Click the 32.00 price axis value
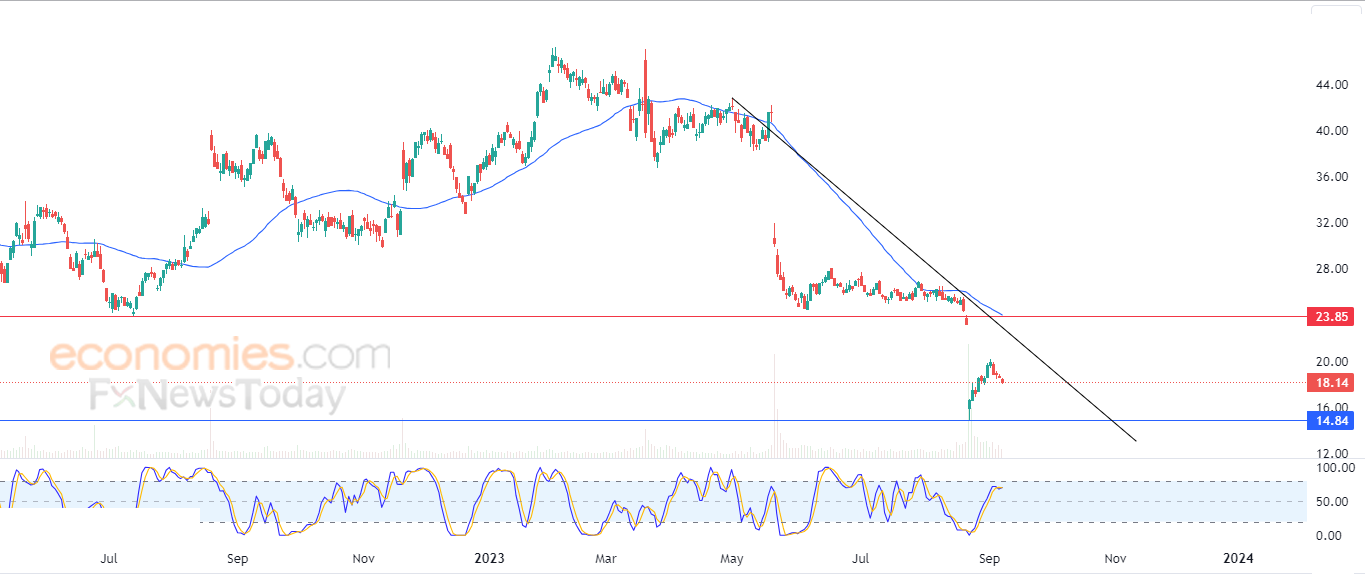Screen dimensions: 1365x576 (x=1333, y=223)
